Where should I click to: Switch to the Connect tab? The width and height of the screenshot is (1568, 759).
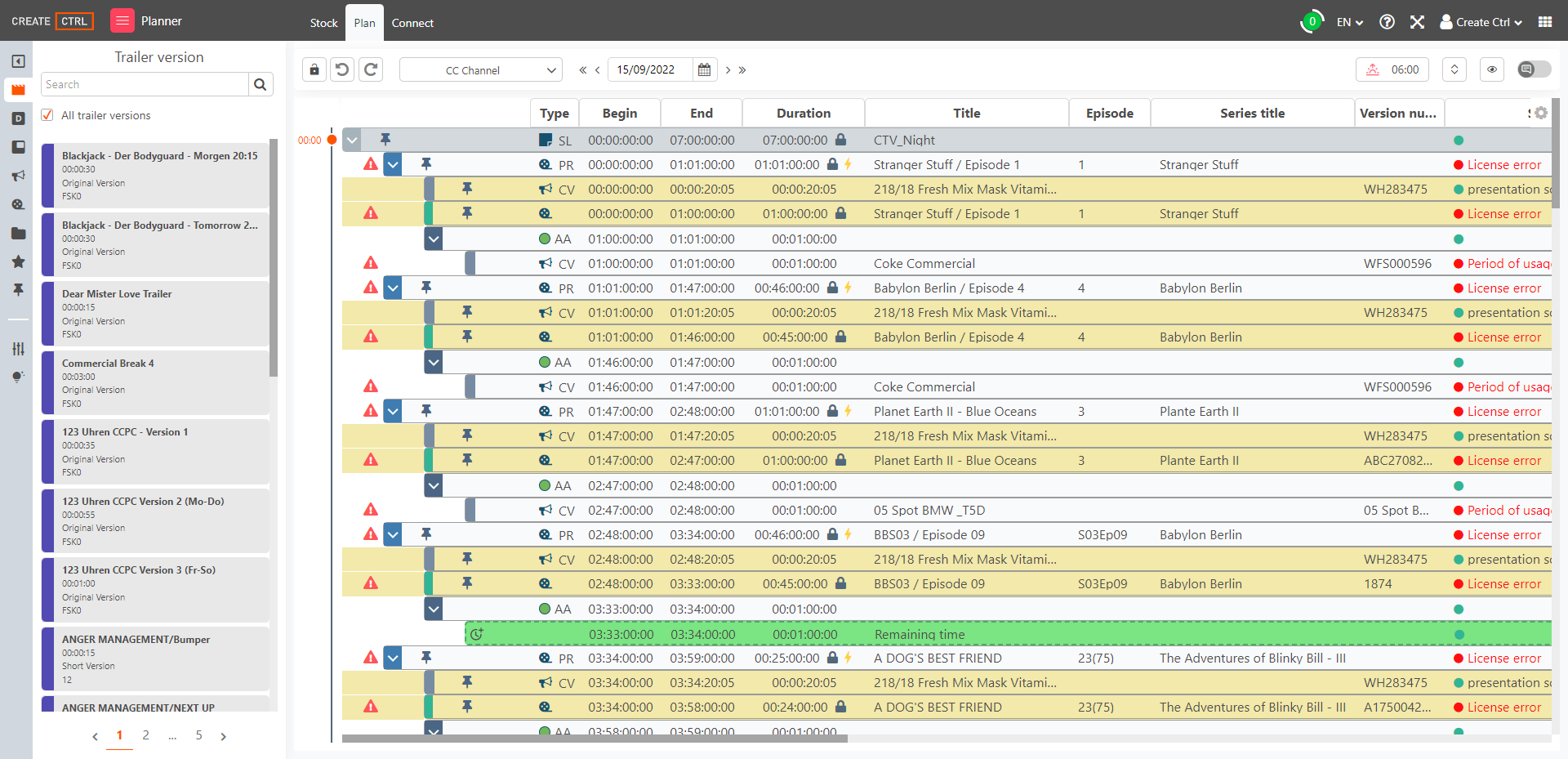[412, 23]
